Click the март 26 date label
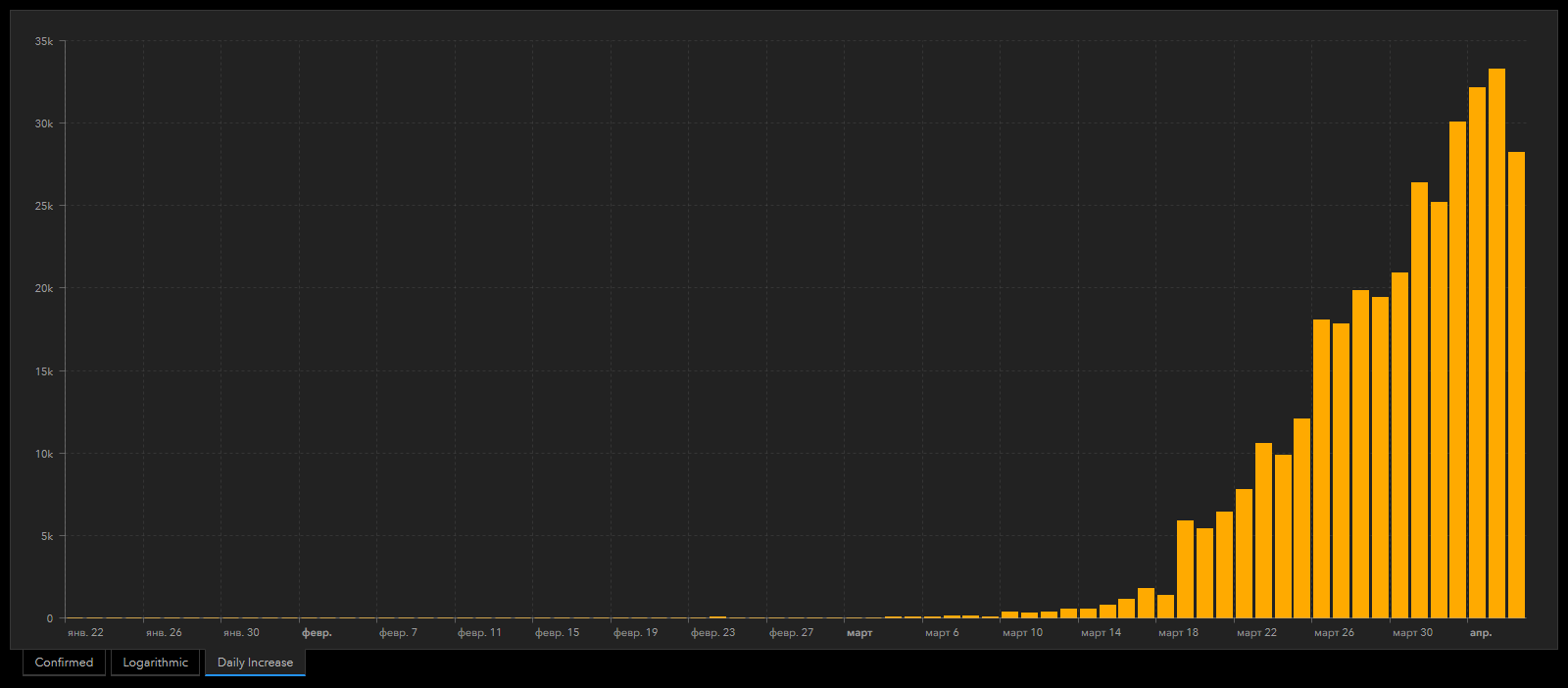The height and width of the screenshot is (688, 1568). pyautogui.click(x=1334, y=633)
